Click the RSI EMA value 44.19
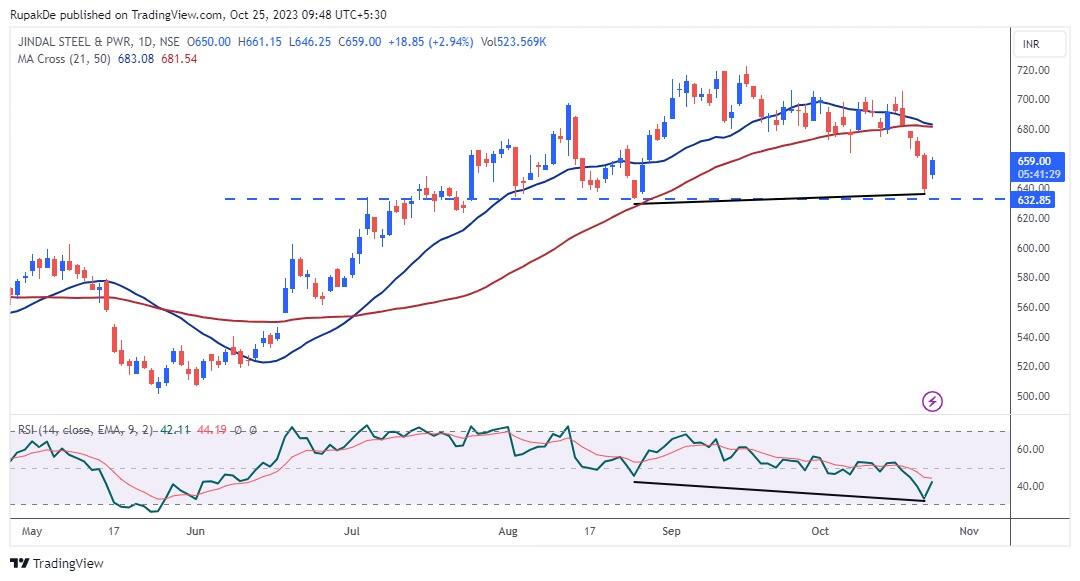The height and width of the screenshot is (581, 1080). click(x=211, y=430)
